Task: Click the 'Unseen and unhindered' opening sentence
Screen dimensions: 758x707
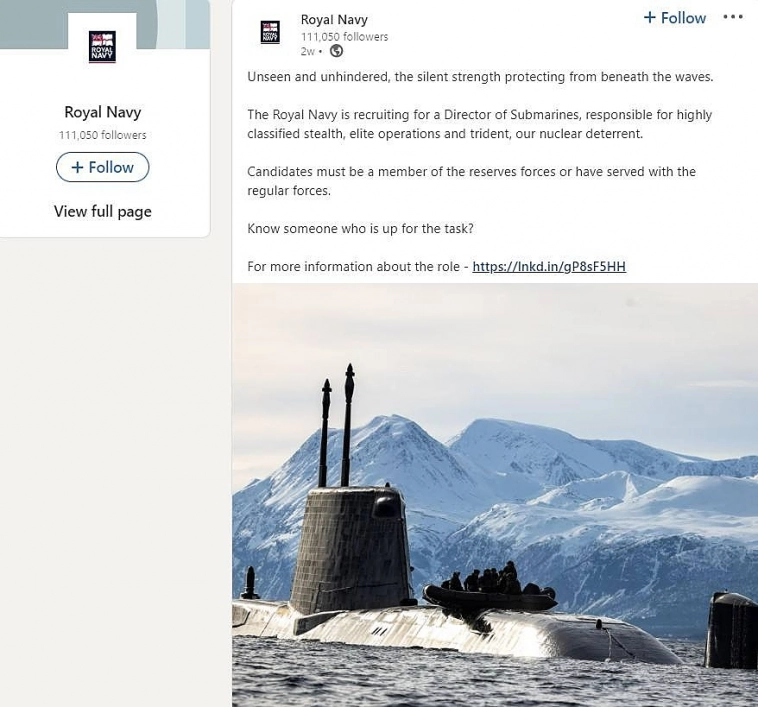Action: click(480, 77)
